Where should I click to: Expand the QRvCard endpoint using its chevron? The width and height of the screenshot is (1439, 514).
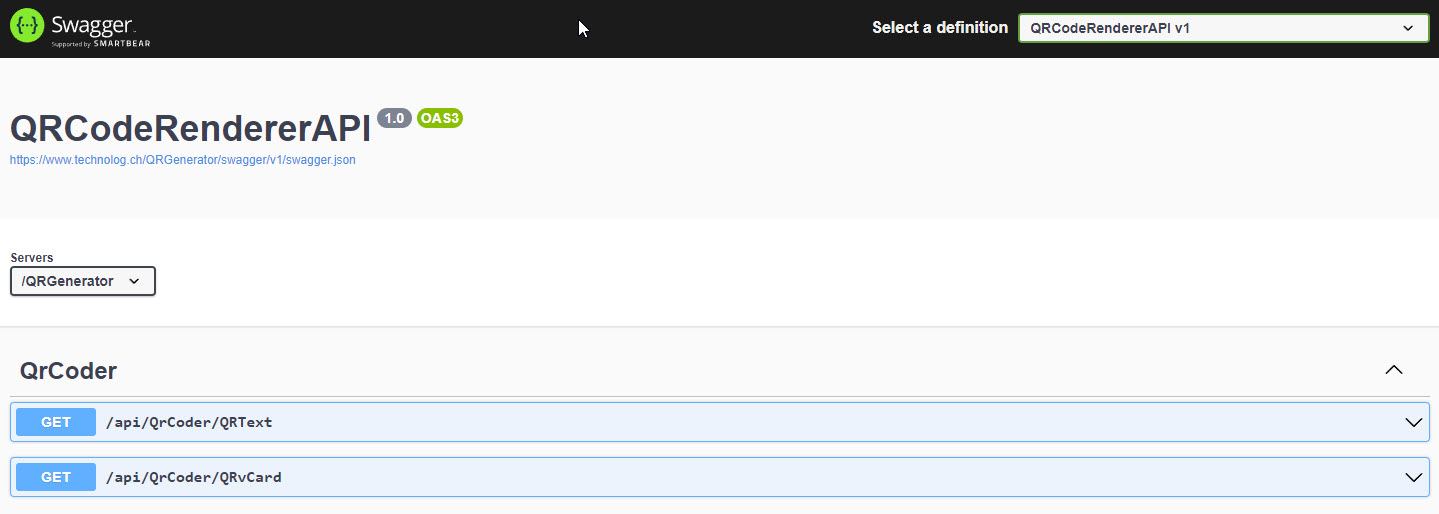1414,477
